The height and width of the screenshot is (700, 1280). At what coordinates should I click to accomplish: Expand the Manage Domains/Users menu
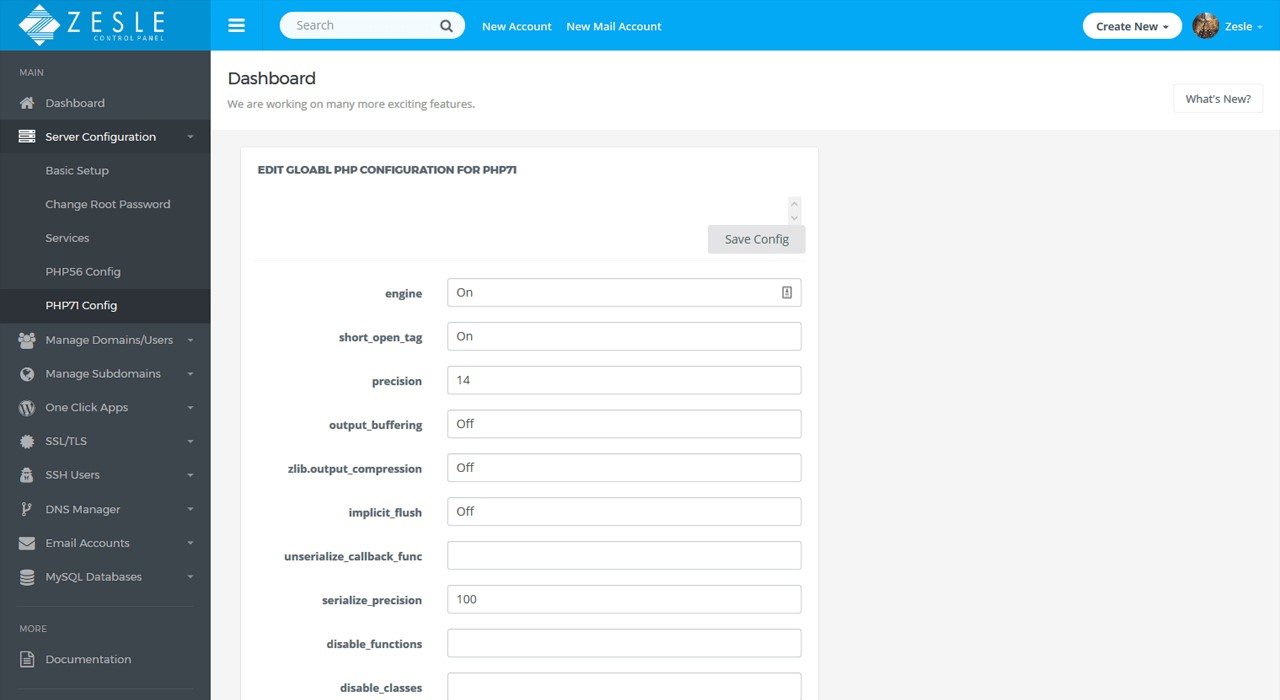(108, 340)
